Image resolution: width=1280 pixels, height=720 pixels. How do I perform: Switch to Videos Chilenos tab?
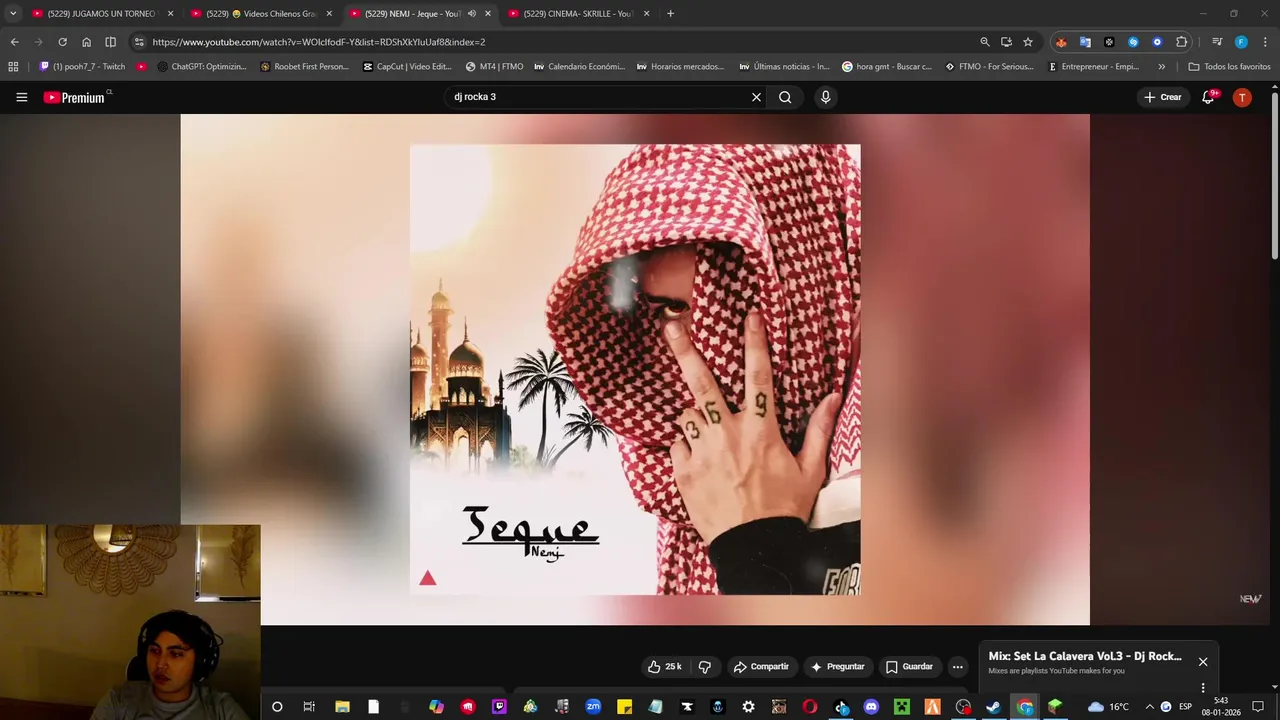[262, 14]
